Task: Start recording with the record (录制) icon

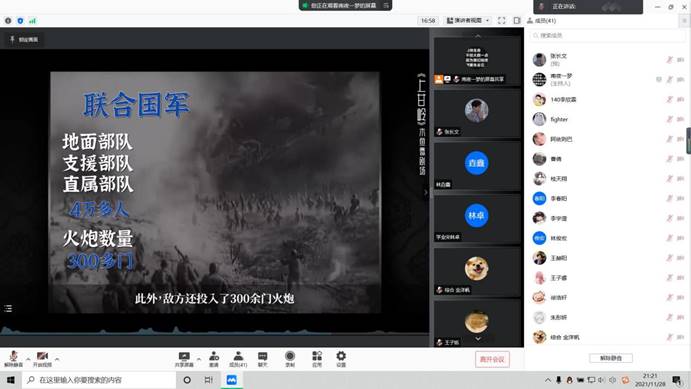Action: 290,359
